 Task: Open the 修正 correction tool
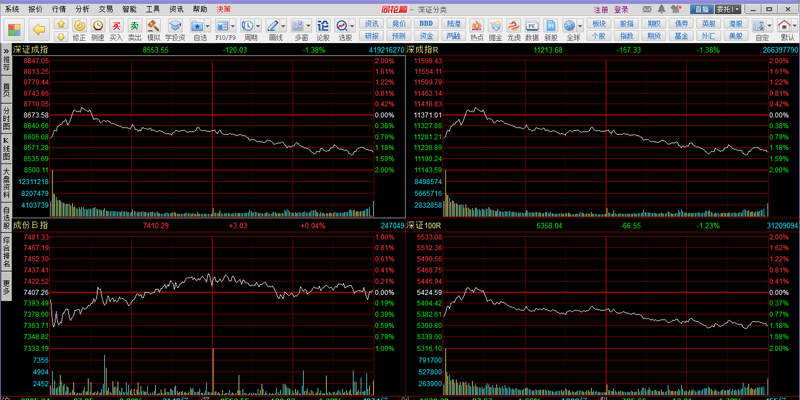[79, 28]
